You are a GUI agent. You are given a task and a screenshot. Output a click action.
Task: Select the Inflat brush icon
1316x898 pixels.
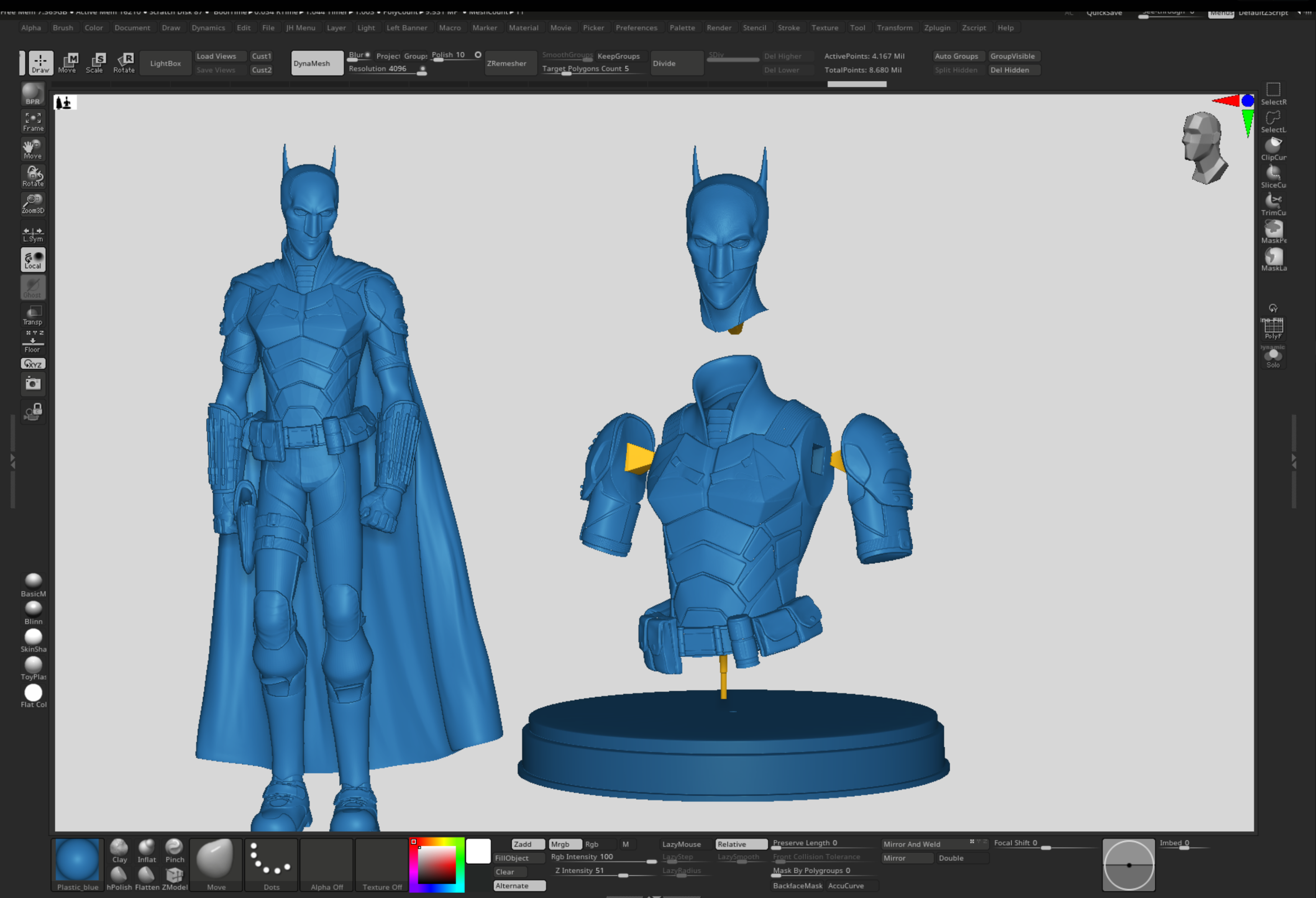[x=147, y=851]
